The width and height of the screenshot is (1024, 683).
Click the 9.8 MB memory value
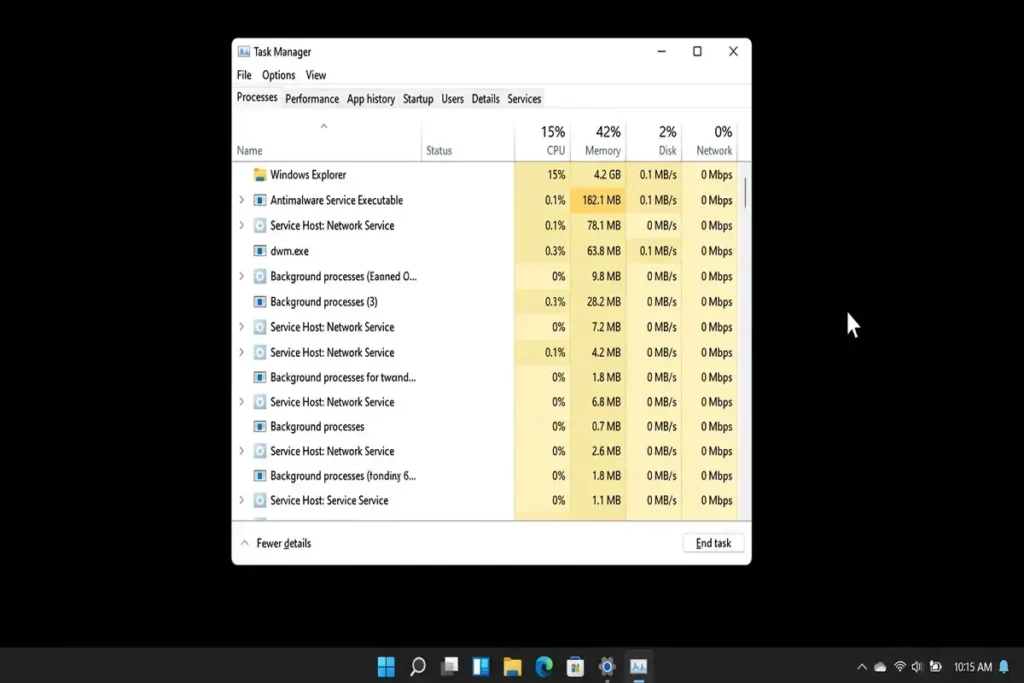point(606,276)
